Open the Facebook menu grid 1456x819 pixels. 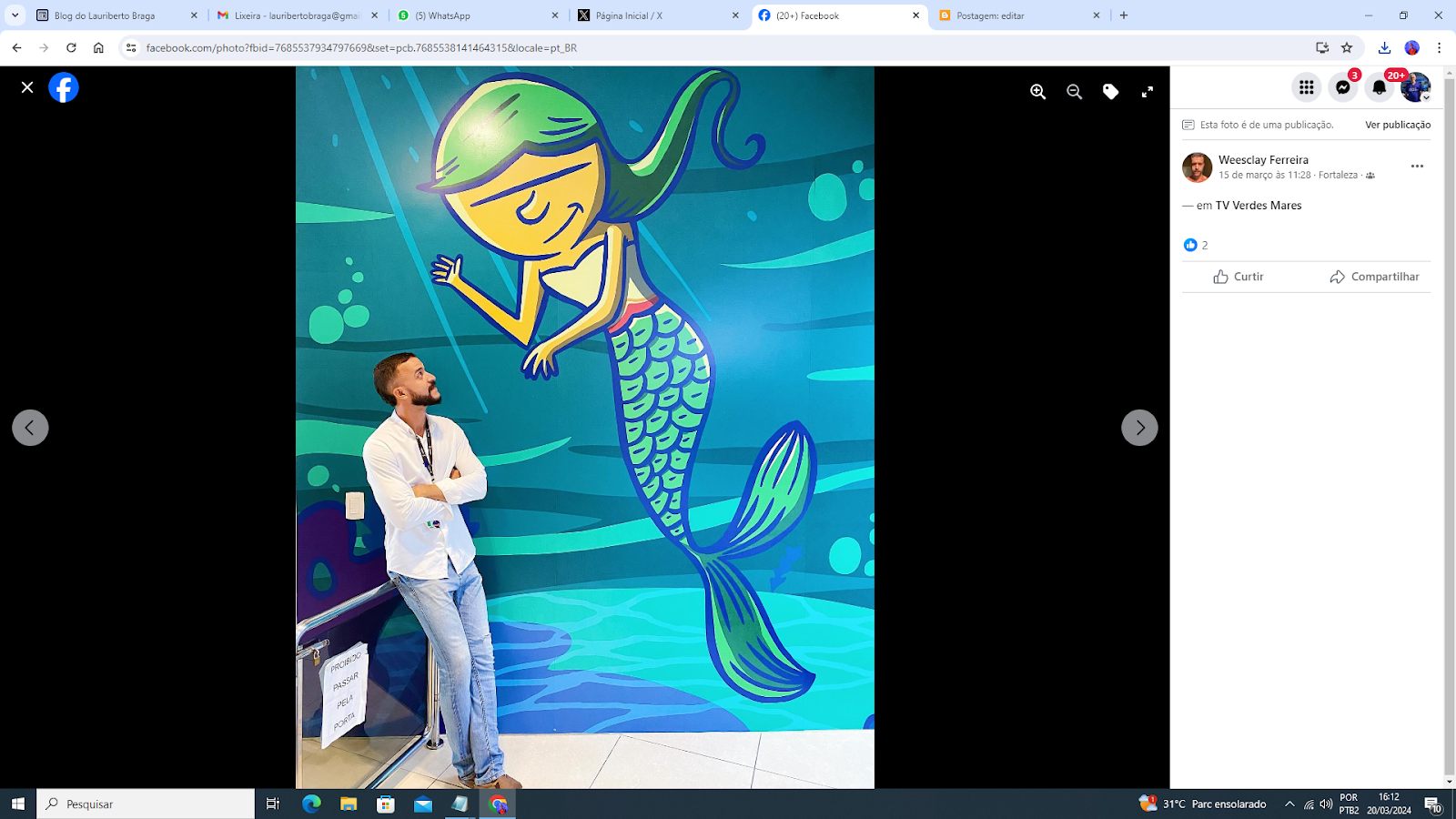pos(1306,87)
